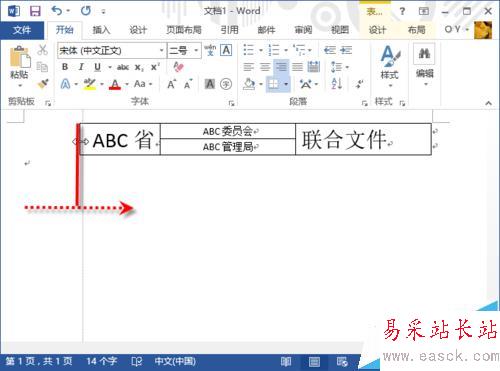The image size is (500, 371).
Task: Save the document with the floppy icon
Action: (x=35, y=11)
